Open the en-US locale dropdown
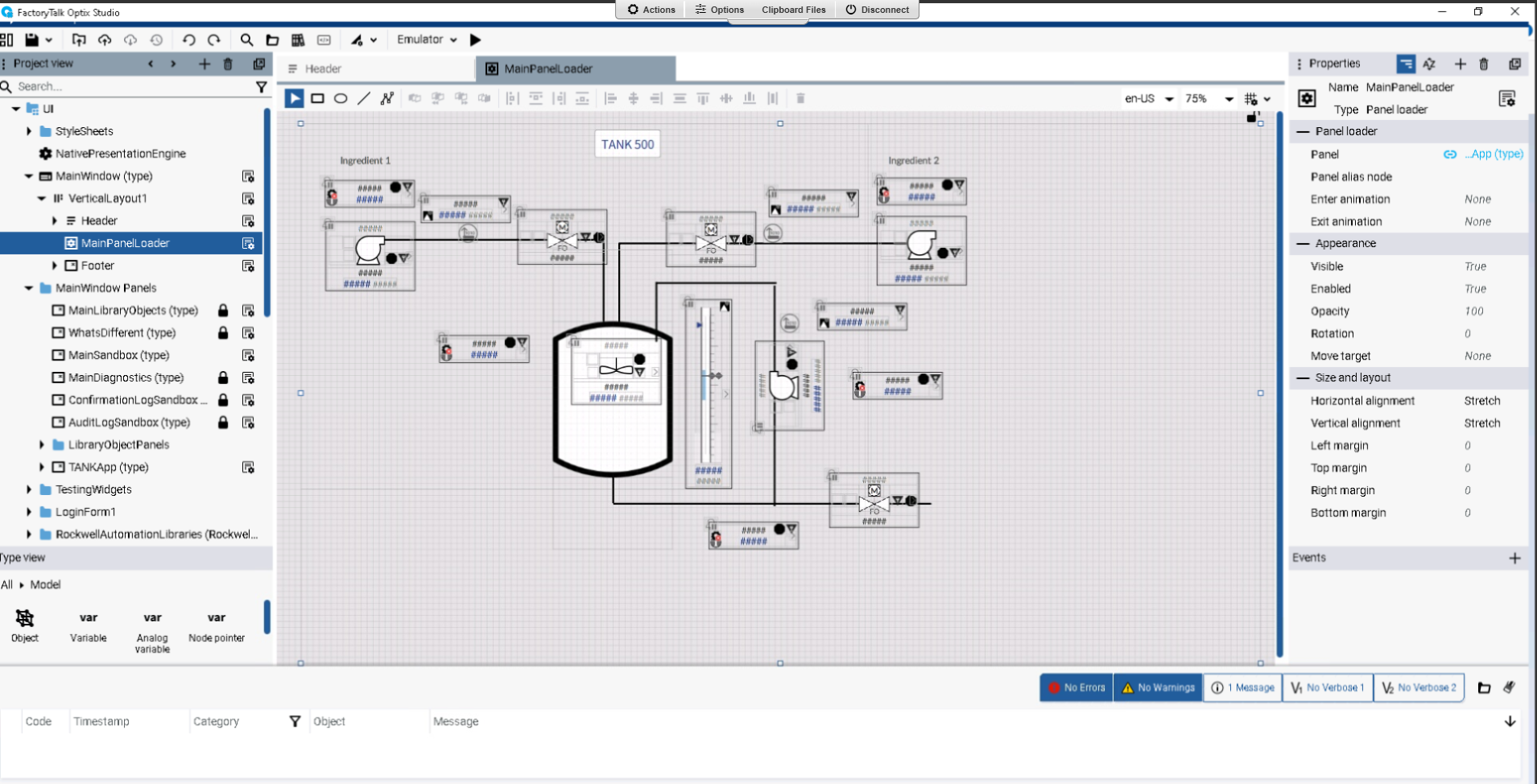Screen dimensions: 1537x784 coord(1149,98)
